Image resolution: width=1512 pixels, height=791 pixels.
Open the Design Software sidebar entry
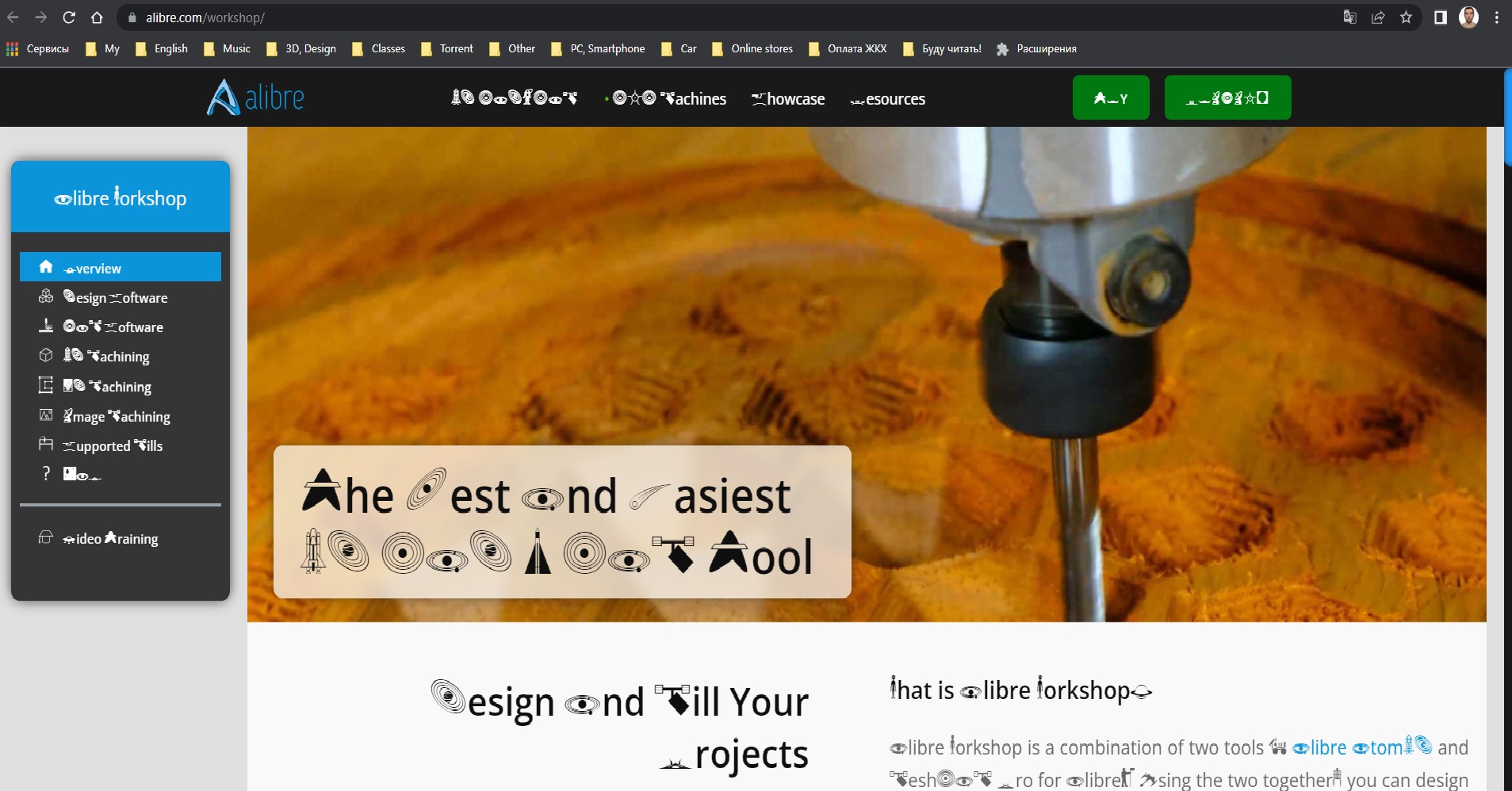pos(121,297)
